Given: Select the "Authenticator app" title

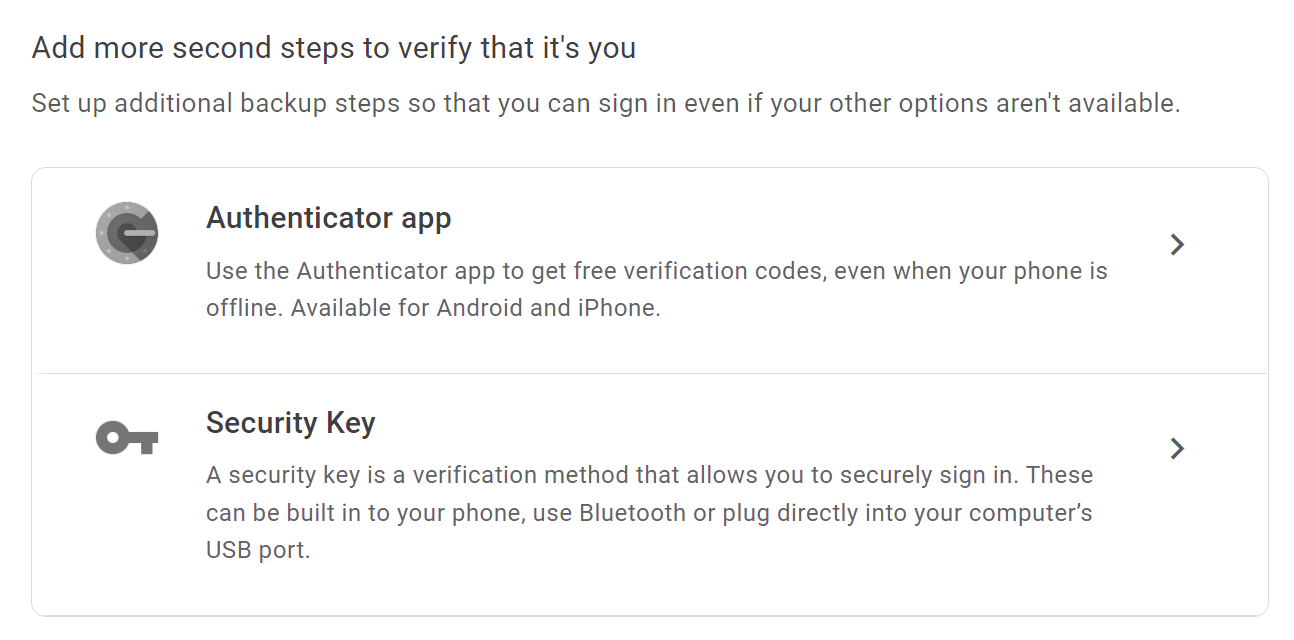Looking at the screenshot, I should pos(328,218).
